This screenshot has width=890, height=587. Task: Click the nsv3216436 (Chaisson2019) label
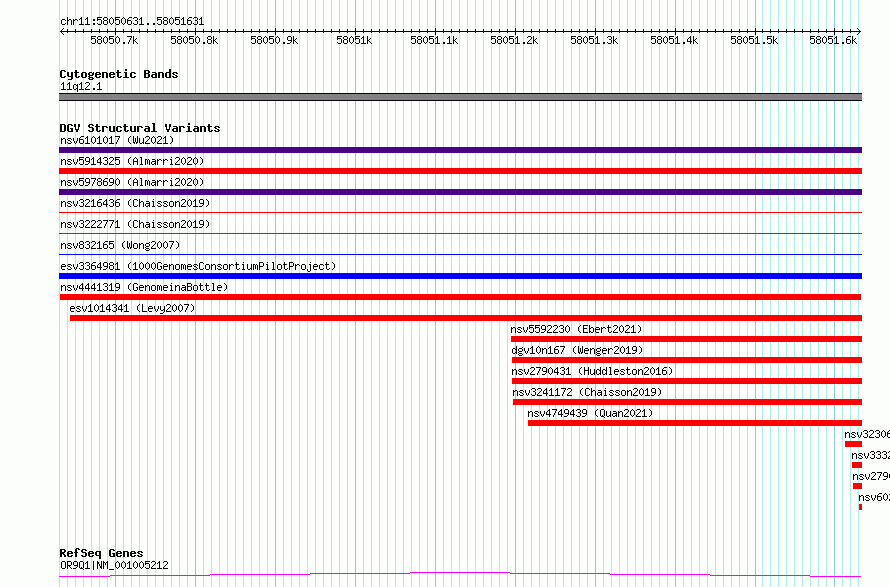coord(135,203)
